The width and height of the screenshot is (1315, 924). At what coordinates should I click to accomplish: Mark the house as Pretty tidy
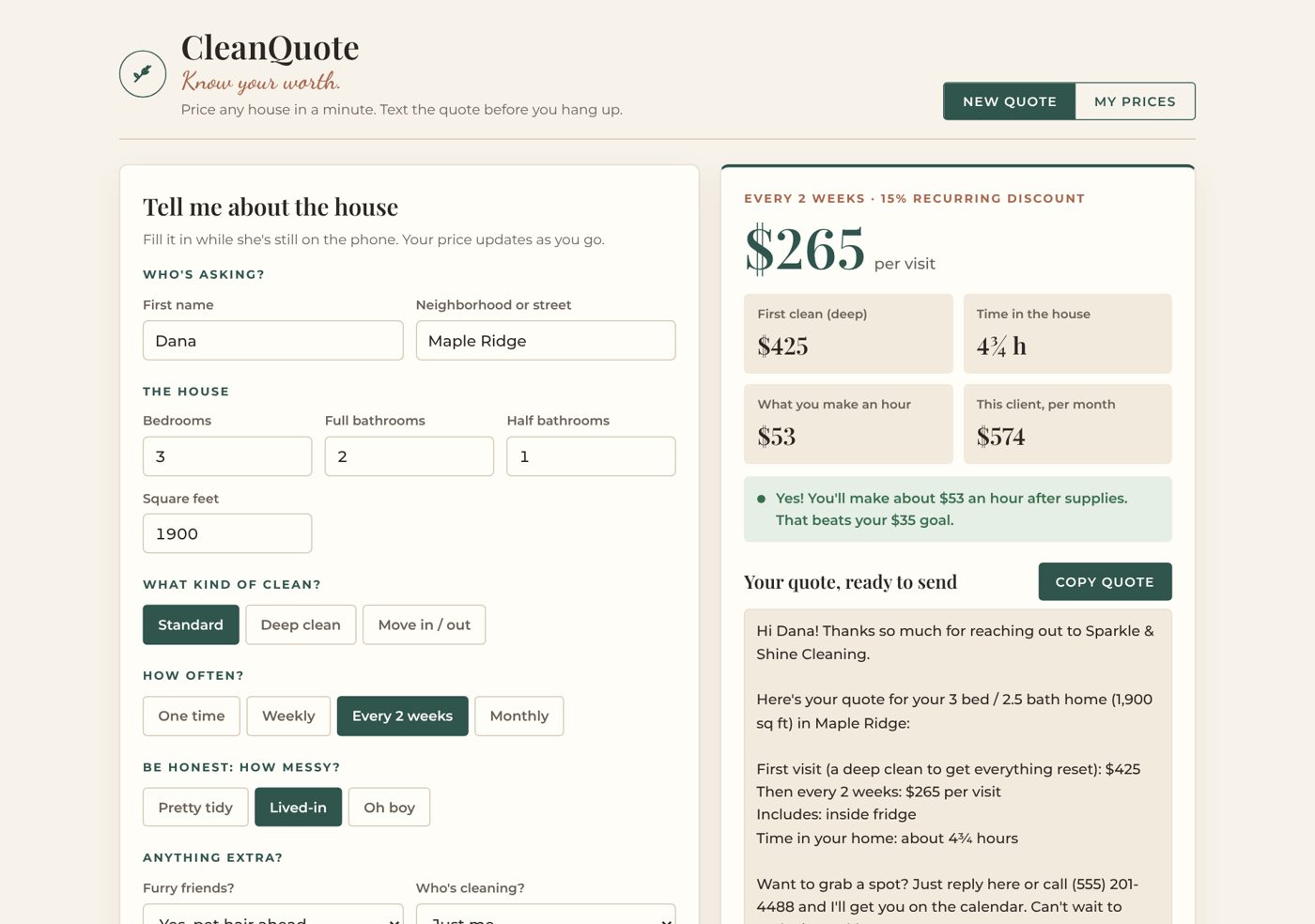[195, 808]
